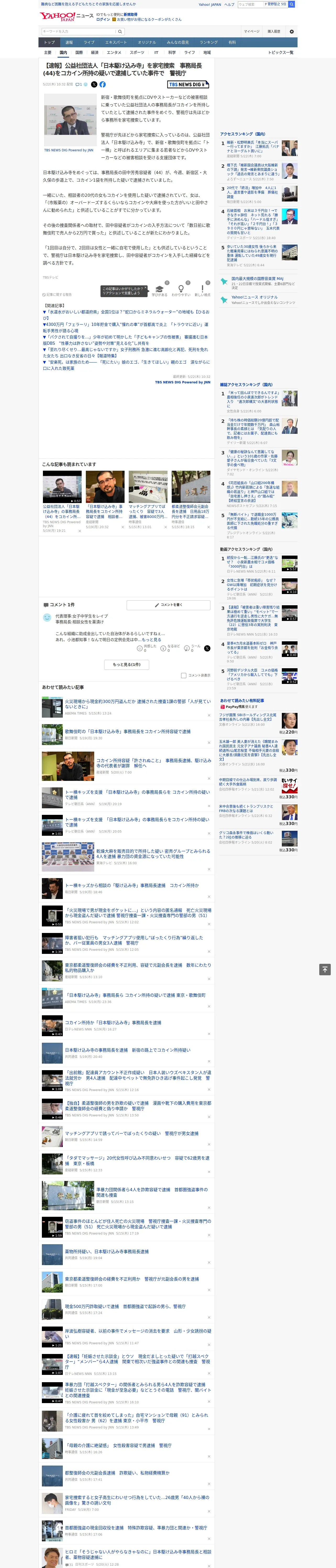Open the みんなの意見 navigation tab
Image resolution: width=336 pixels, height=1568 pixels.
[x=177, y=43]
